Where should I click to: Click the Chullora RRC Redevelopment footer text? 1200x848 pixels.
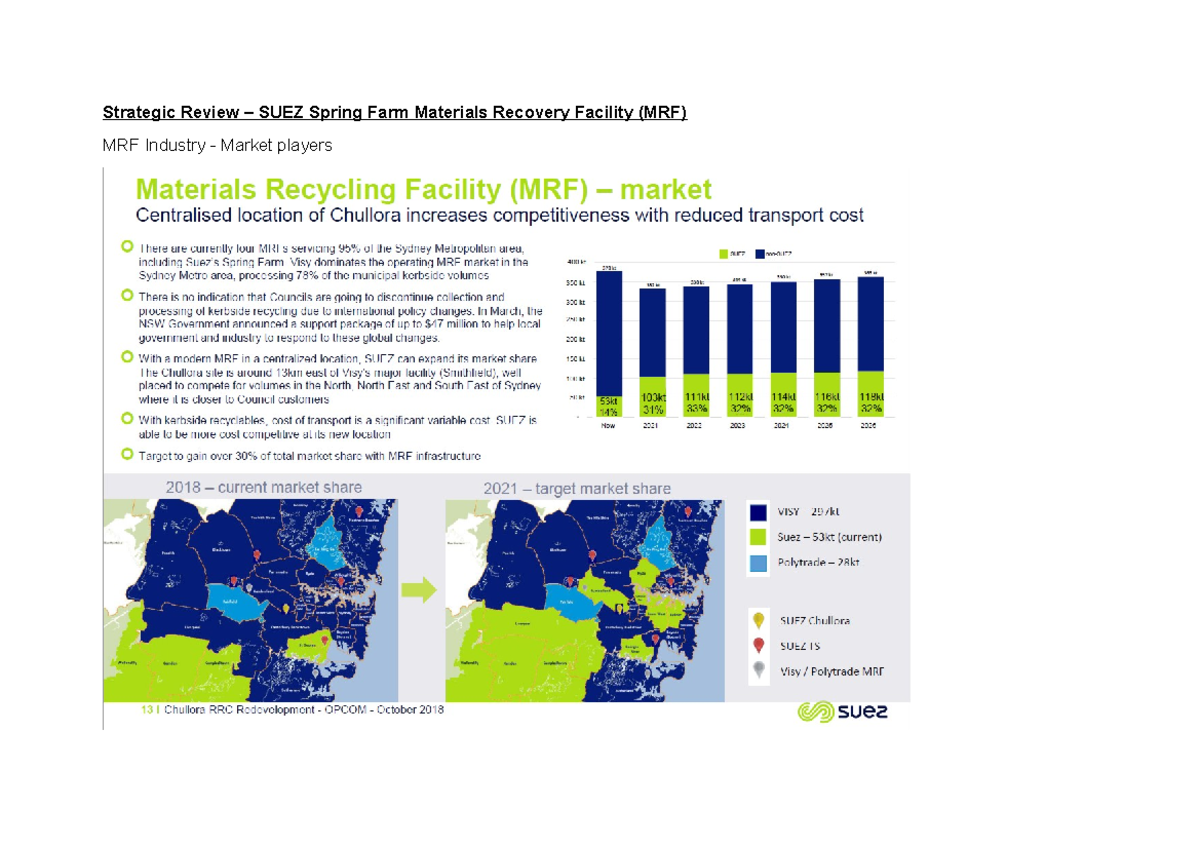coord(290,711)
